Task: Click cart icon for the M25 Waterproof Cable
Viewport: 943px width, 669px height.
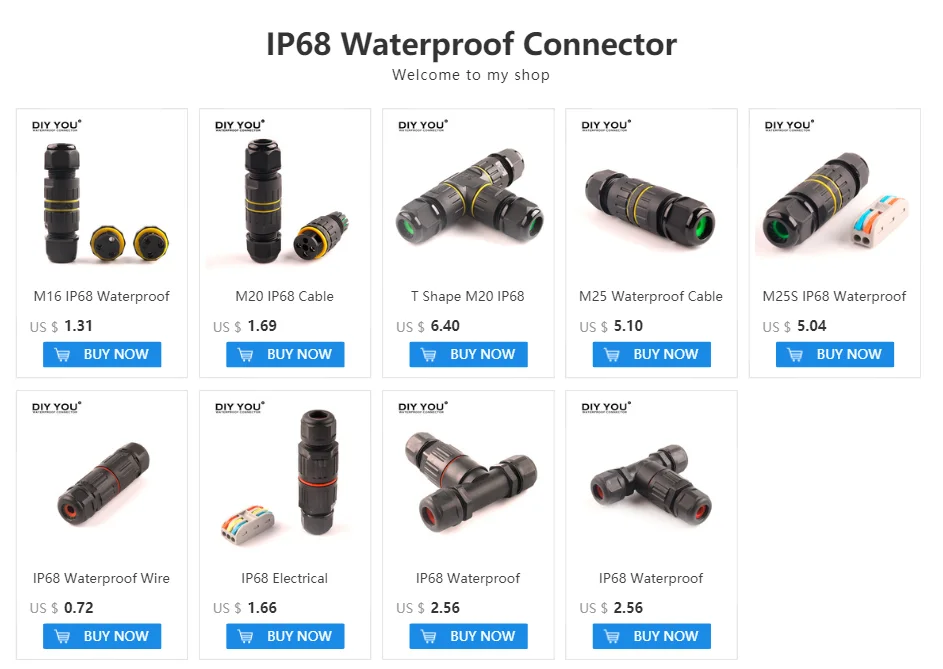Action: point(612,355)
